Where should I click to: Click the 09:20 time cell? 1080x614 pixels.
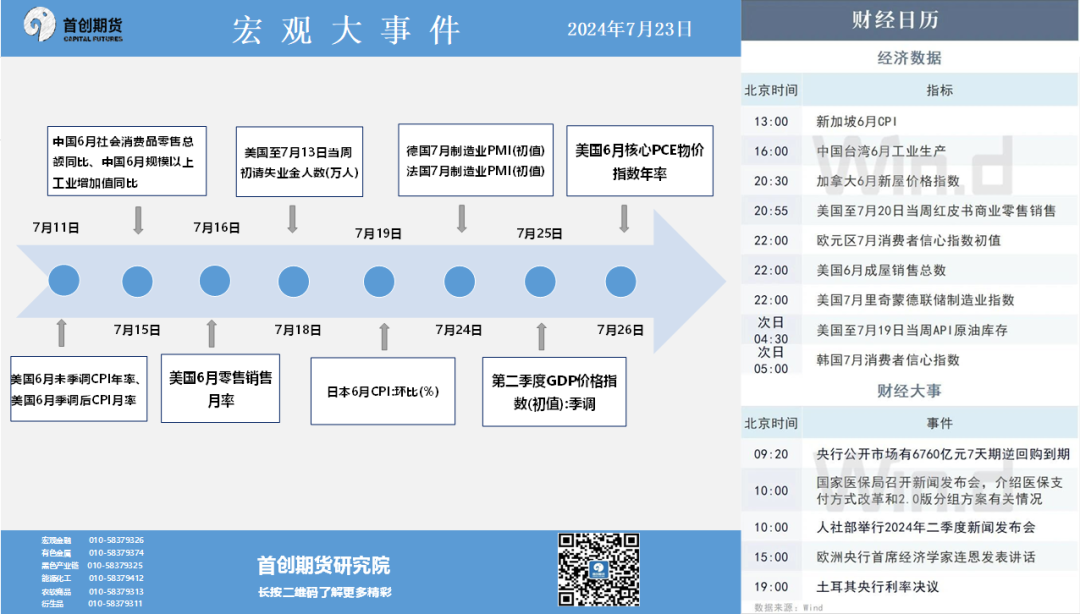click(771, 454)
